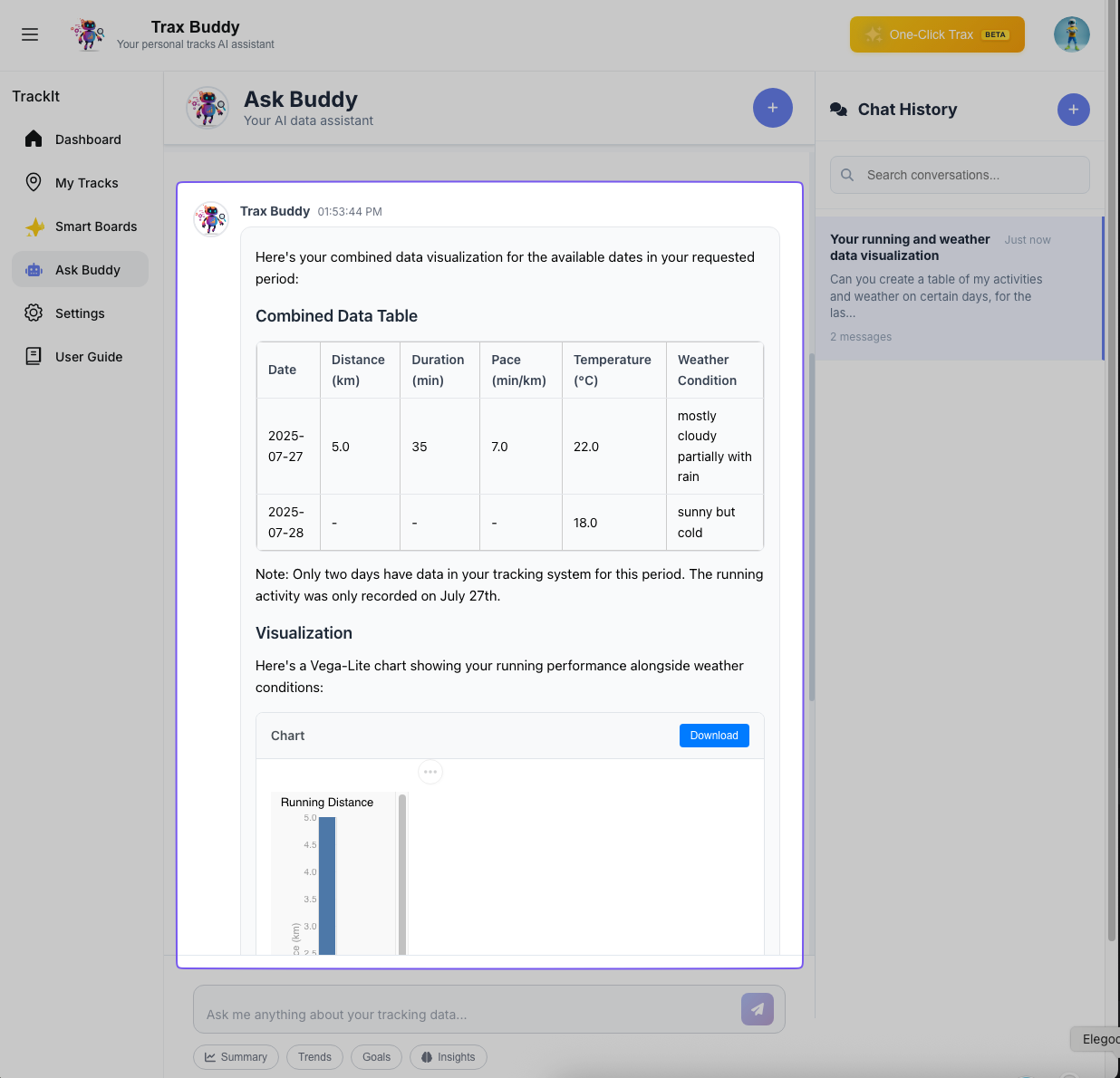Open the user profile avatar
Viewport: 1120px width, 1078px height.
click(x=1071, y=34)
